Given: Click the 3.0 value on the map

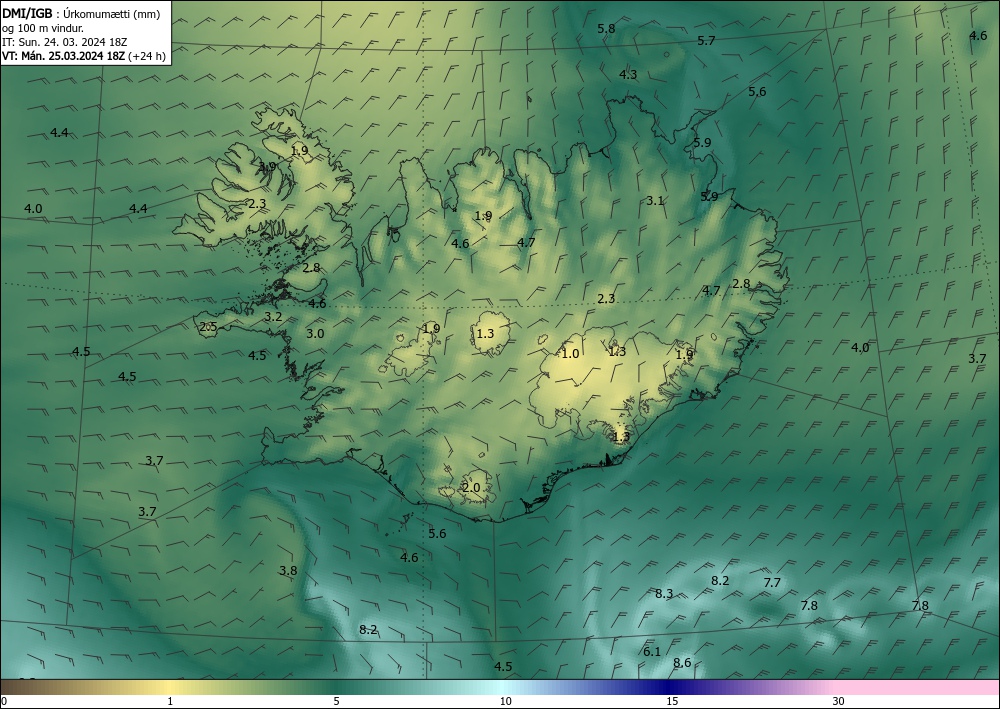Looking at the screenshot, I should 315,333.
